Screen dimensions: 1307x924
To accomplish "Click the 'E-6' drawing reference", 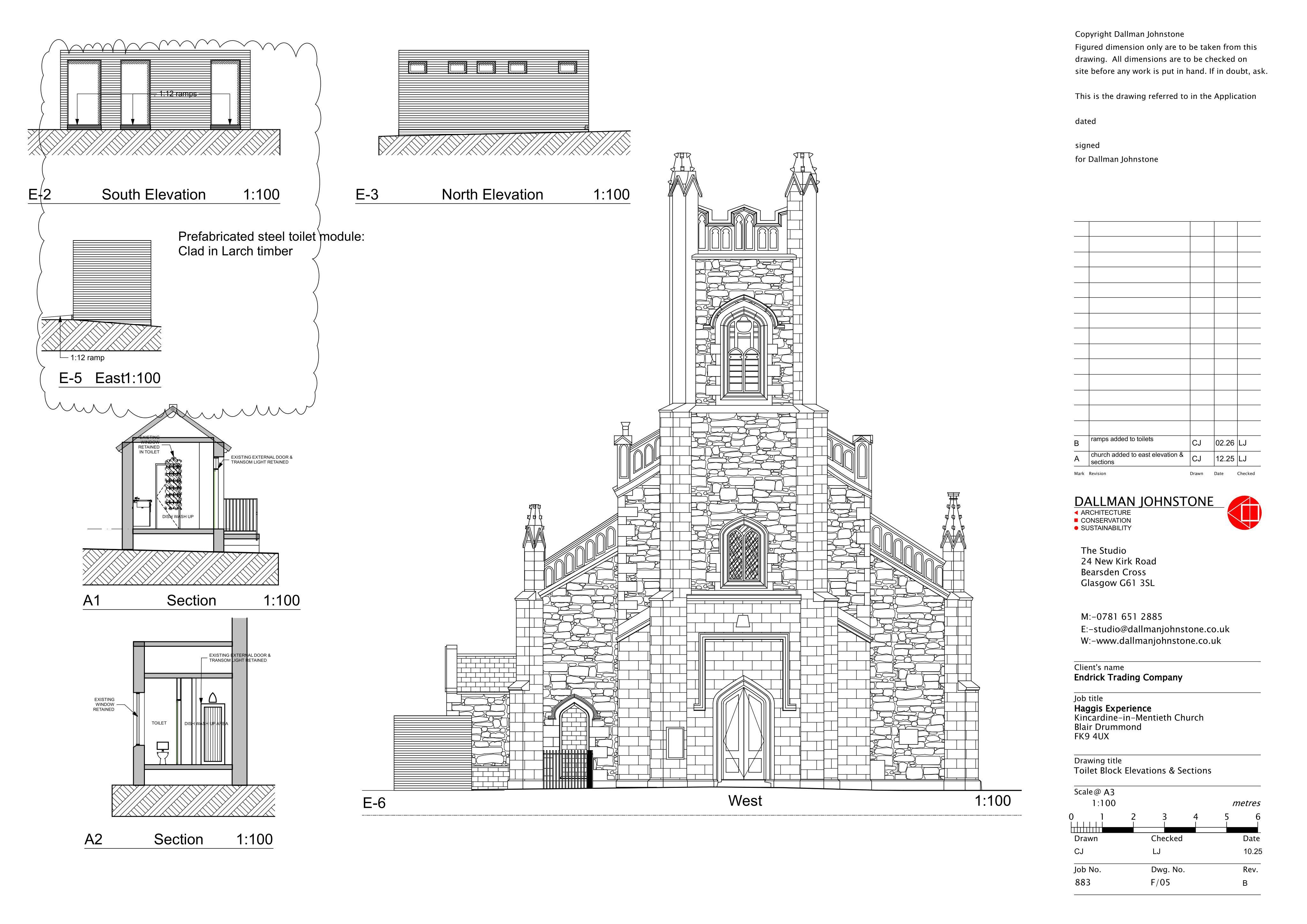I will tap(374, 803).
